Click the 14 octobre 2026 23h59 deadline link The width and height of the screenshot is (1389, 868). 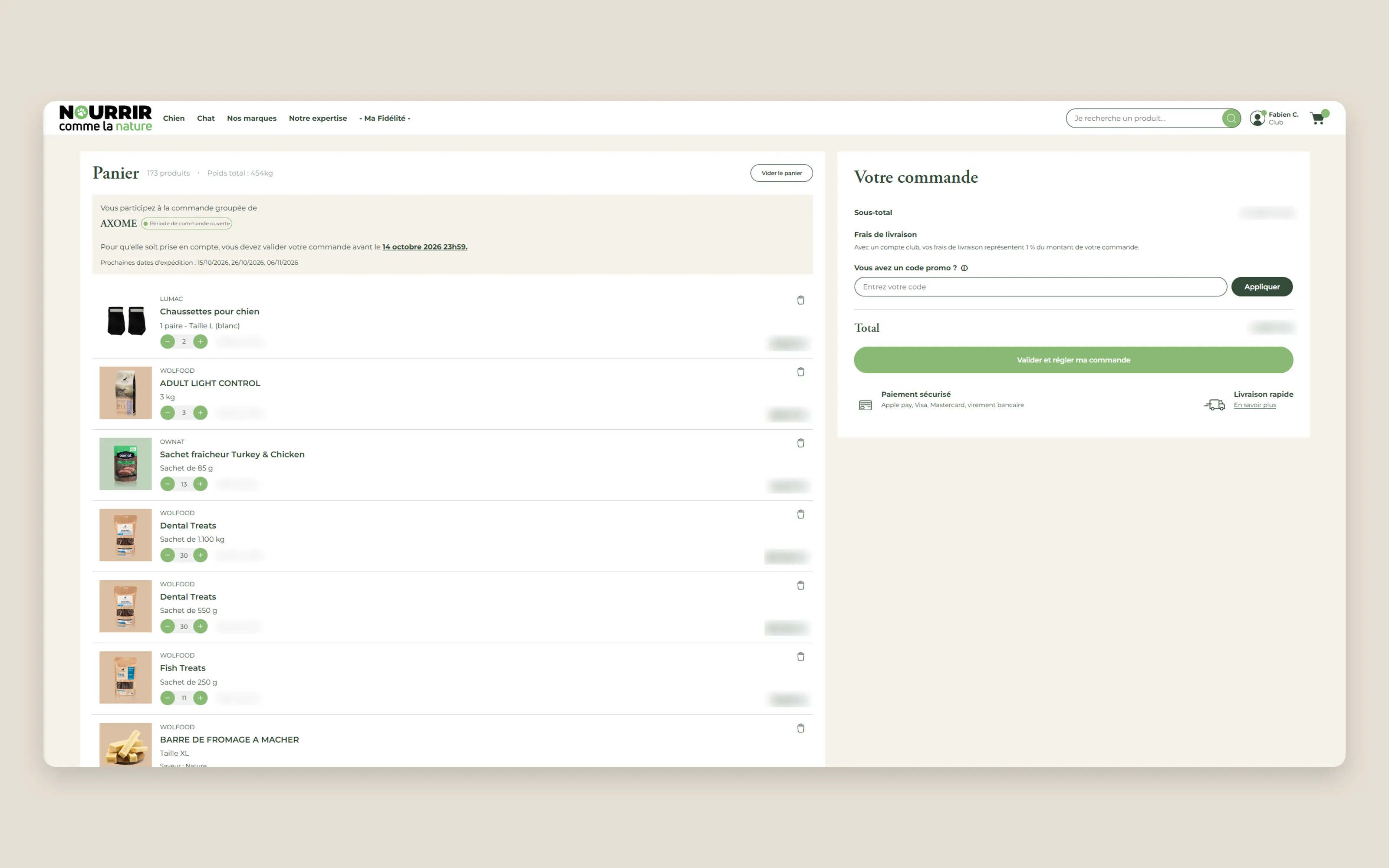(x=425, y=247)
